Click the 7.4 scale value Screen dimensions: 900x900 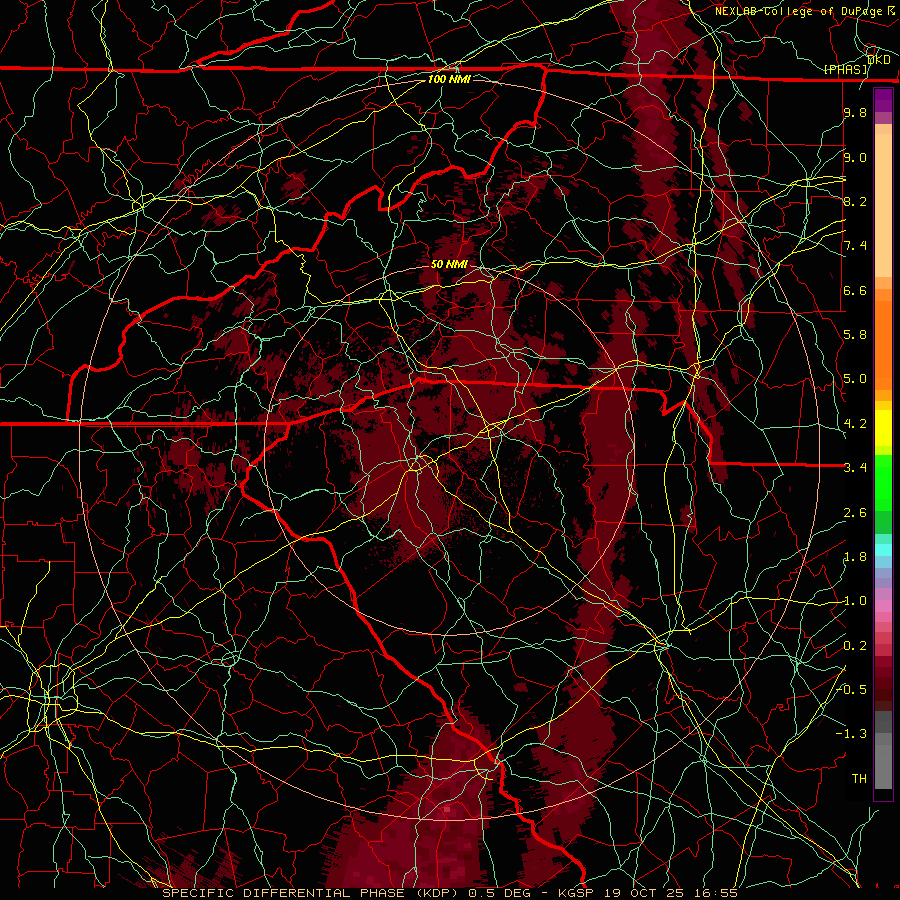click(x=855, y=246)
